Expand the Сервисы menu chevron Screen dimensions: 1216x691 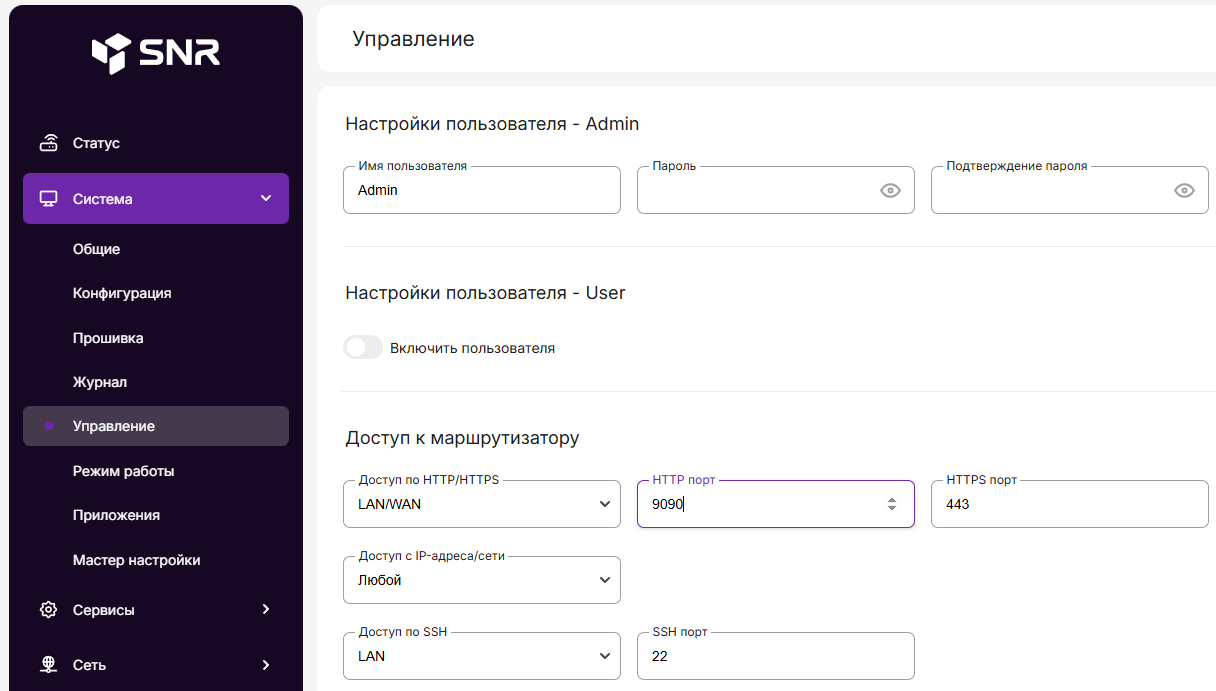(x=266, y=609)
